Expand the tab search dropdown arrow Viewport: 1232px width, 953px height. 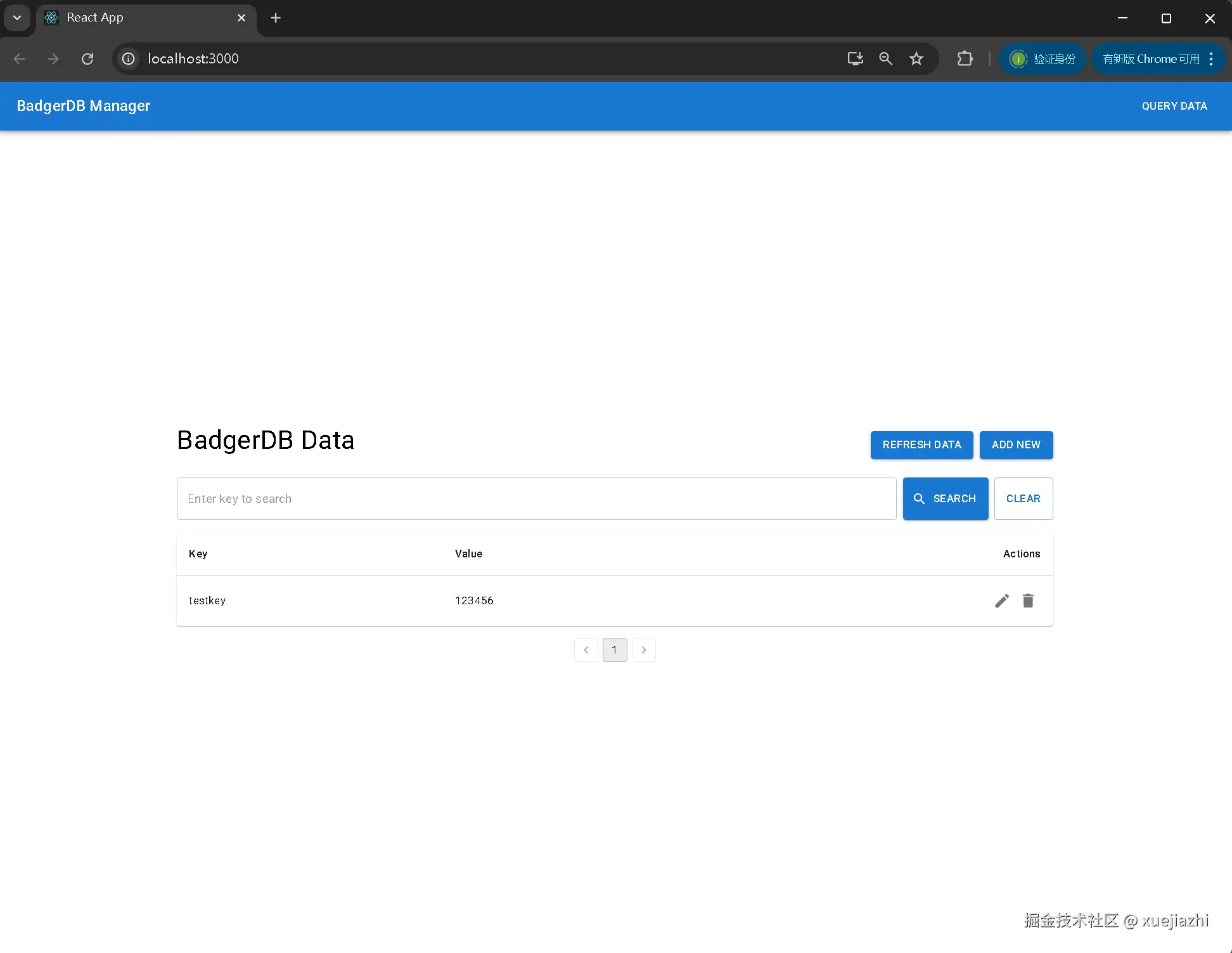tap(17, 18)
